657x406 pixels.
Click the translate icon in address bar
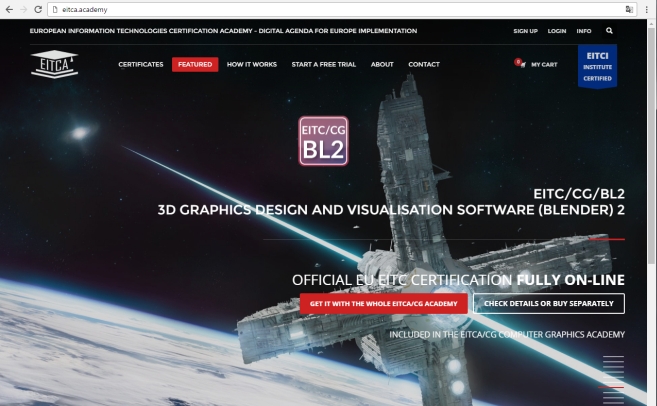[629, 8]
